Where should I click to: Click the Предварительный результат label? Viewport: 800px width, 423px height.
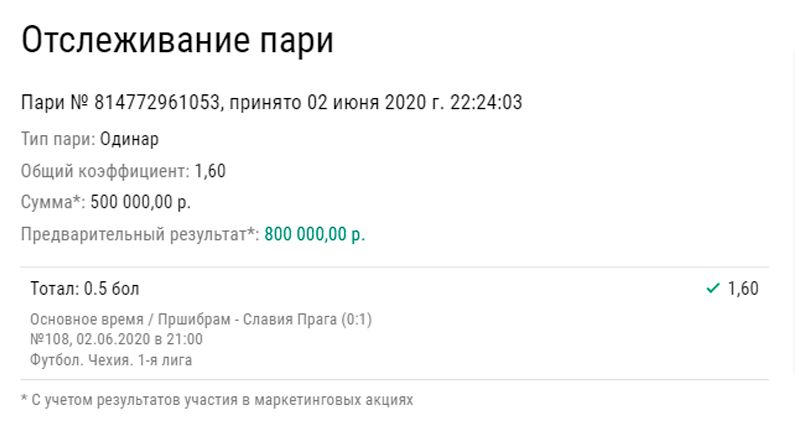pos(140,234)
